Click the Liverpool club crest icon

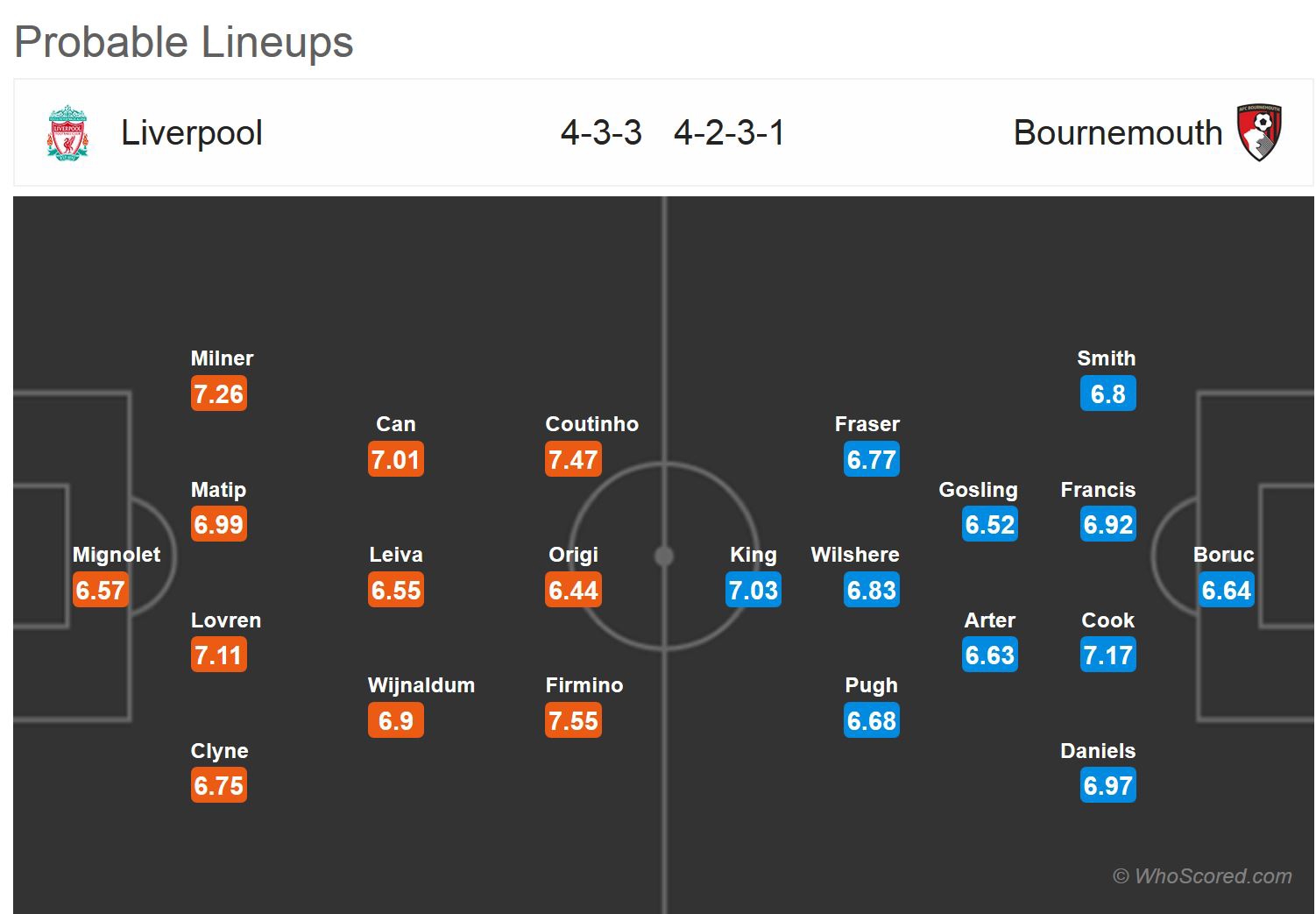67,133
